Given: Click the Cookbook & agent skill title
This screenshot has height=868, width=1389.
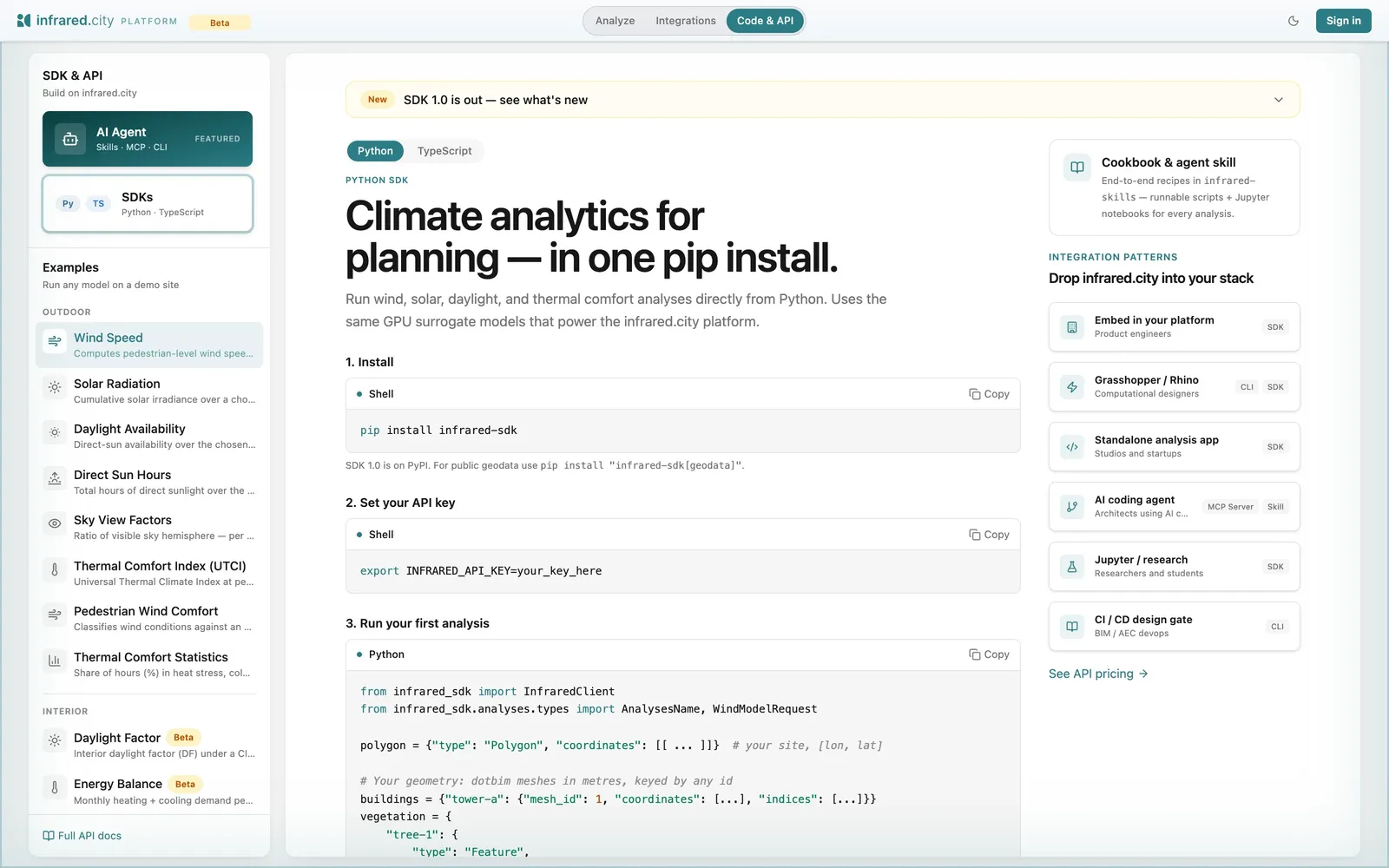Looking at the screenshot, I should point(1168,162).
